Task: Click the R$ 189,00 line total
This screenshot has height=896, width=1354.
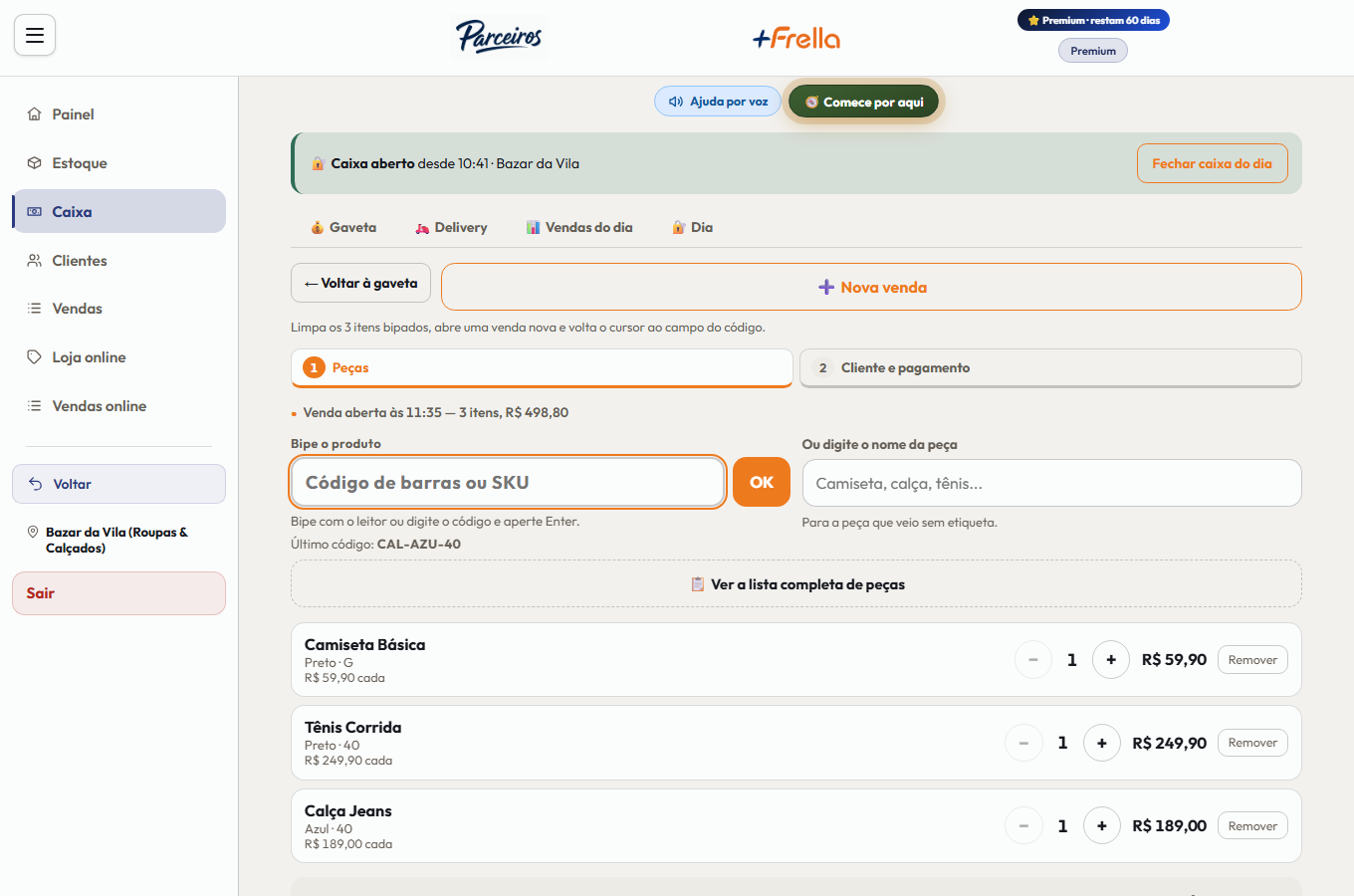Action: click(1169, 826)
